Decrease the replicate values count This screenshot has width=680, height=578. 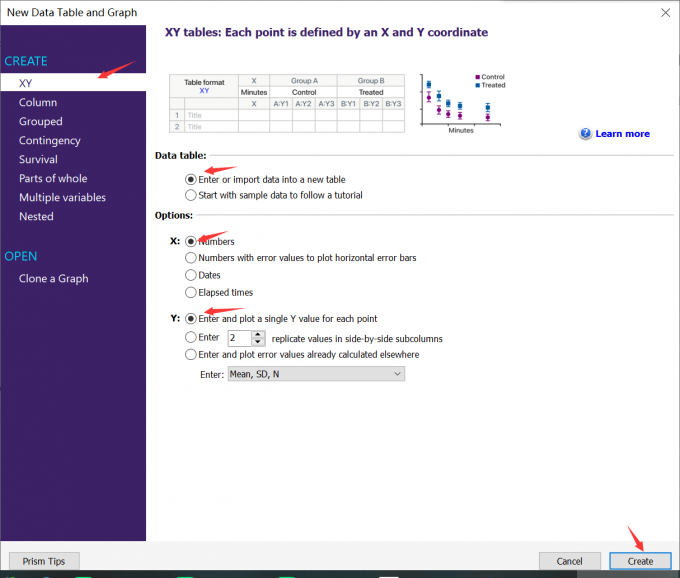coord(258,342)
